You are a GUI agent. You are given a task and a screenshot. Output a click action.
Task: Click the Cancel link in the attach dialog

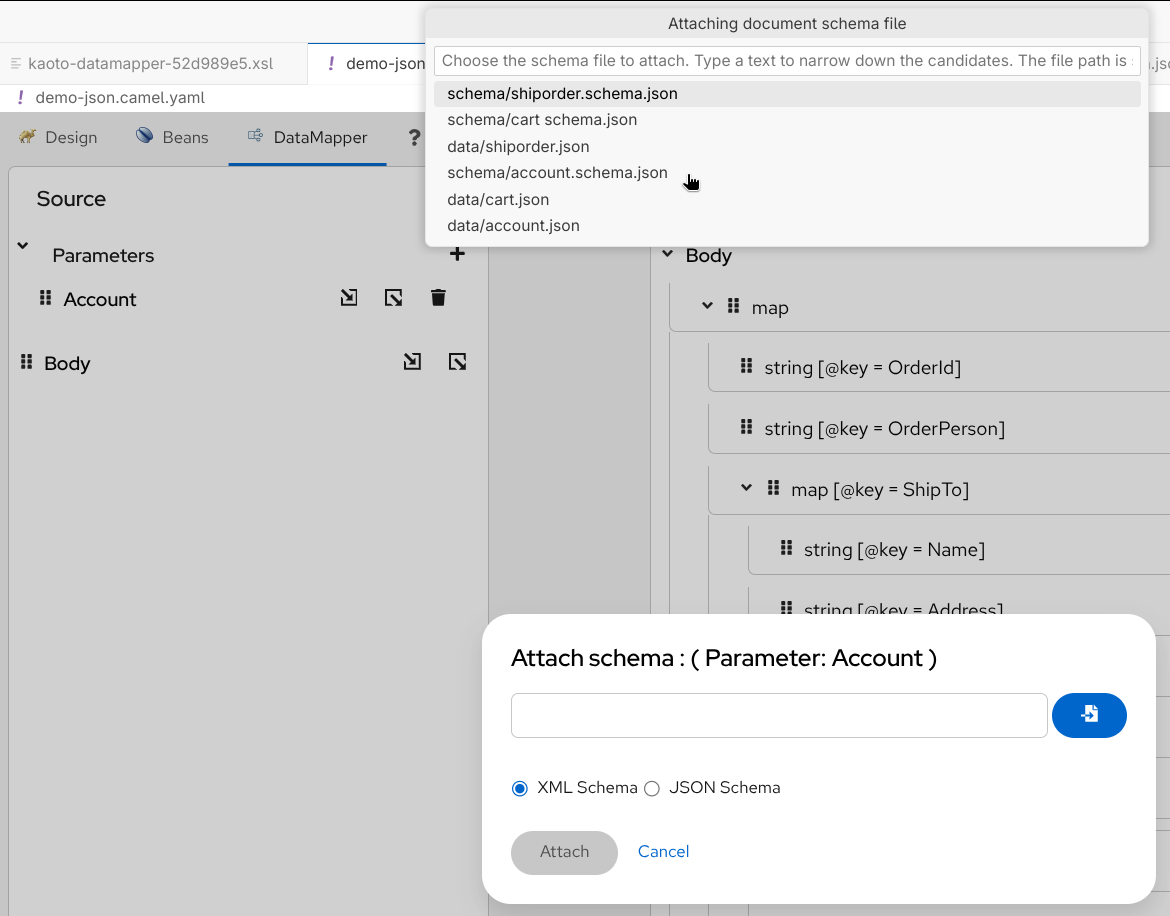(x=663, y=851)
